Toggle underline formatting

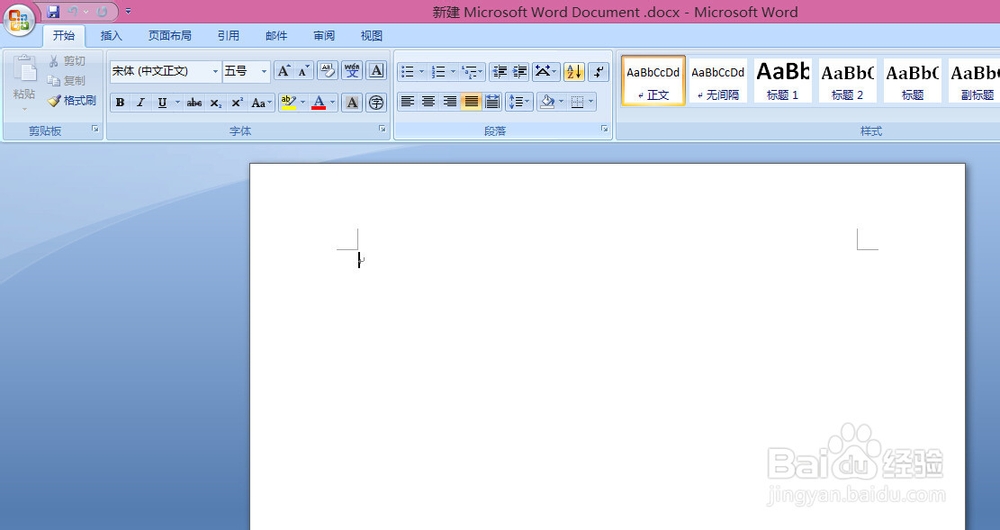pyautogui.click(x=162, y=102)
